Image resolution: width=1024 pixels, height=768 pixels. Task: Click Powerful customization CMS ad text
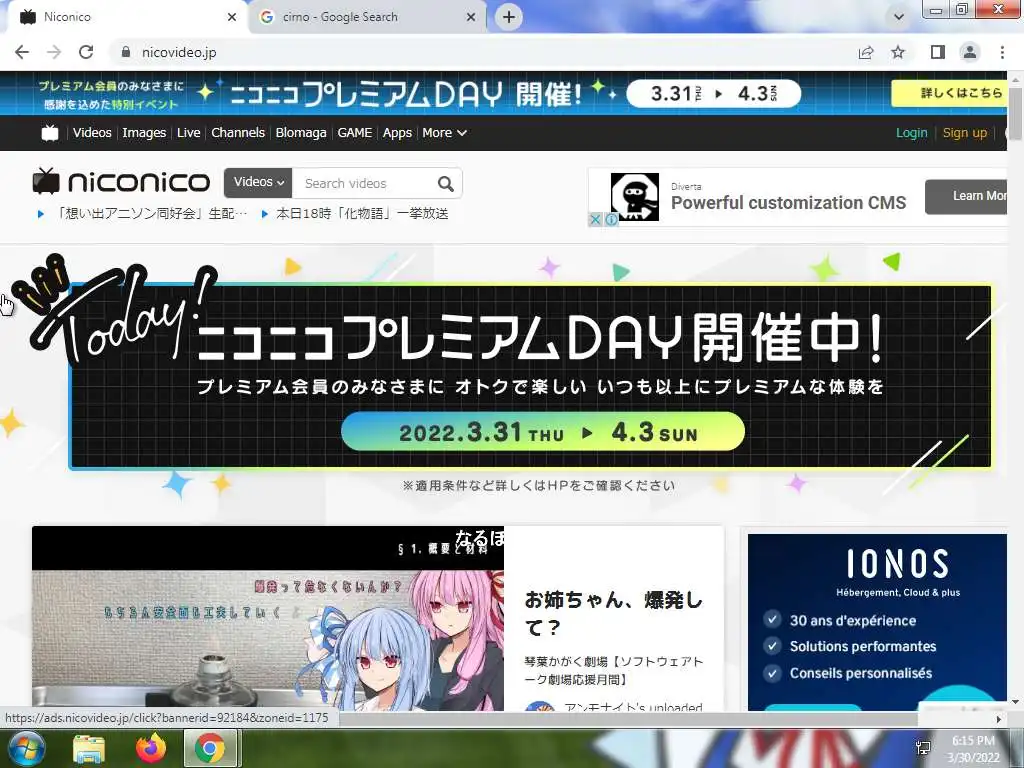click(788, 203)
